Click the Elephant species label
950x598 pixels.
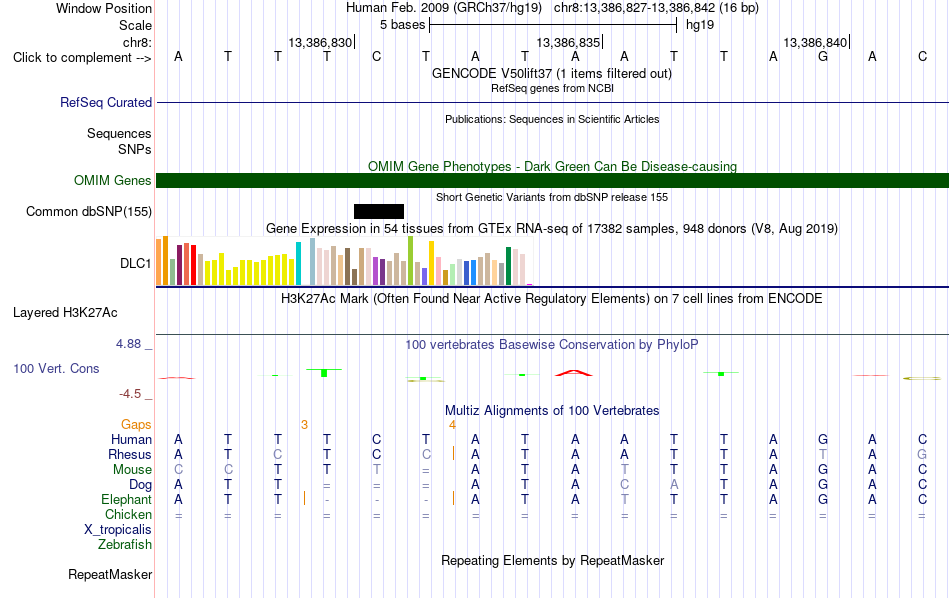pyautogui.click(x=126, y=499)
